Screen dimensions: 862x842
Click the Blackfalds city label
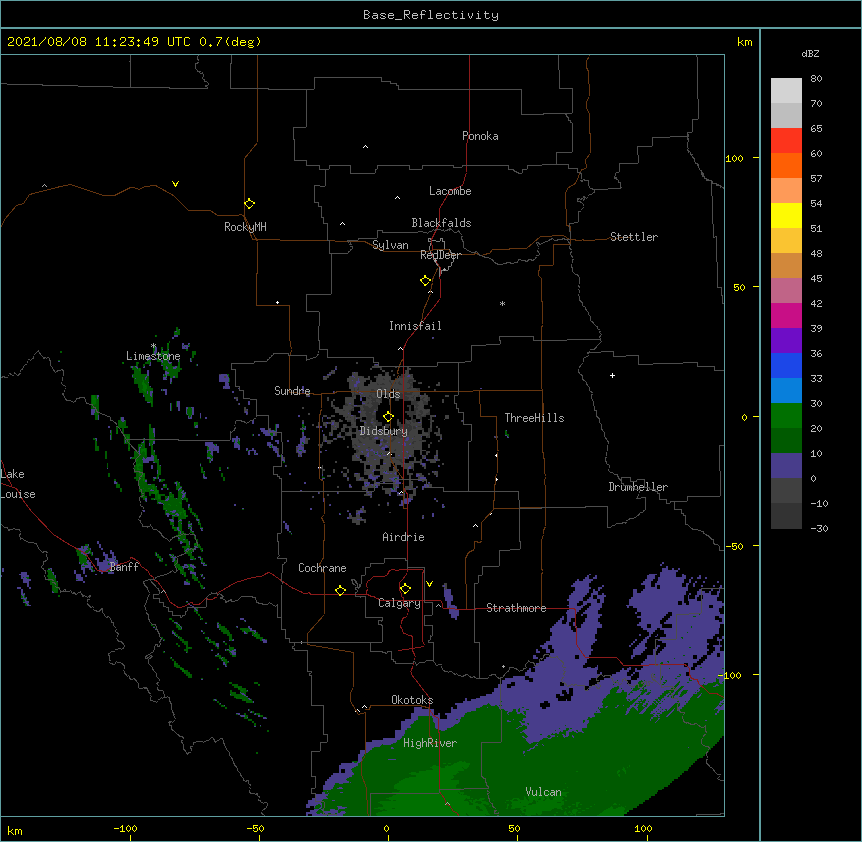(441, 223)
